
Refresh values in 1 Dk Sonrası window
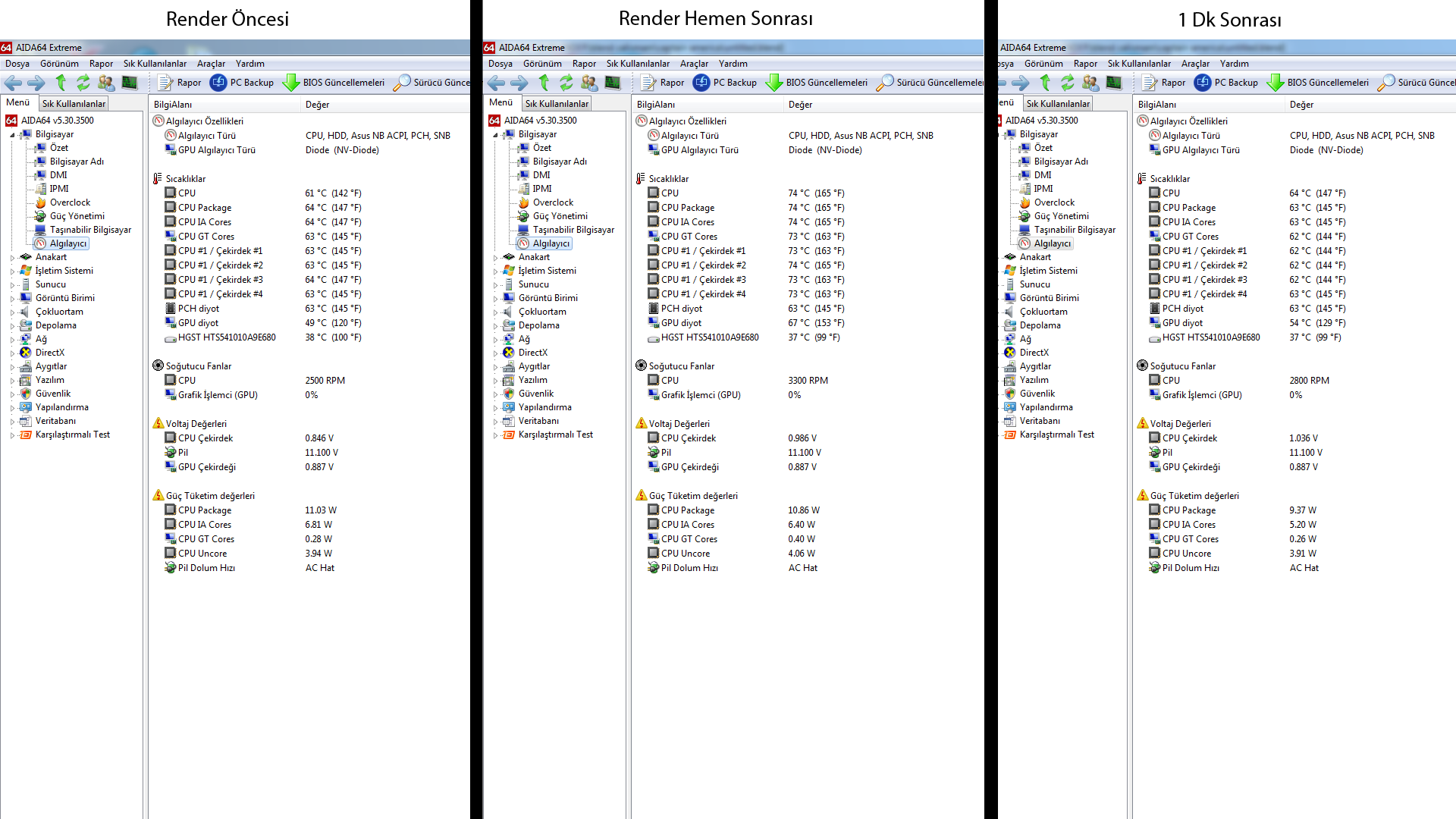tap(1067, 83)
